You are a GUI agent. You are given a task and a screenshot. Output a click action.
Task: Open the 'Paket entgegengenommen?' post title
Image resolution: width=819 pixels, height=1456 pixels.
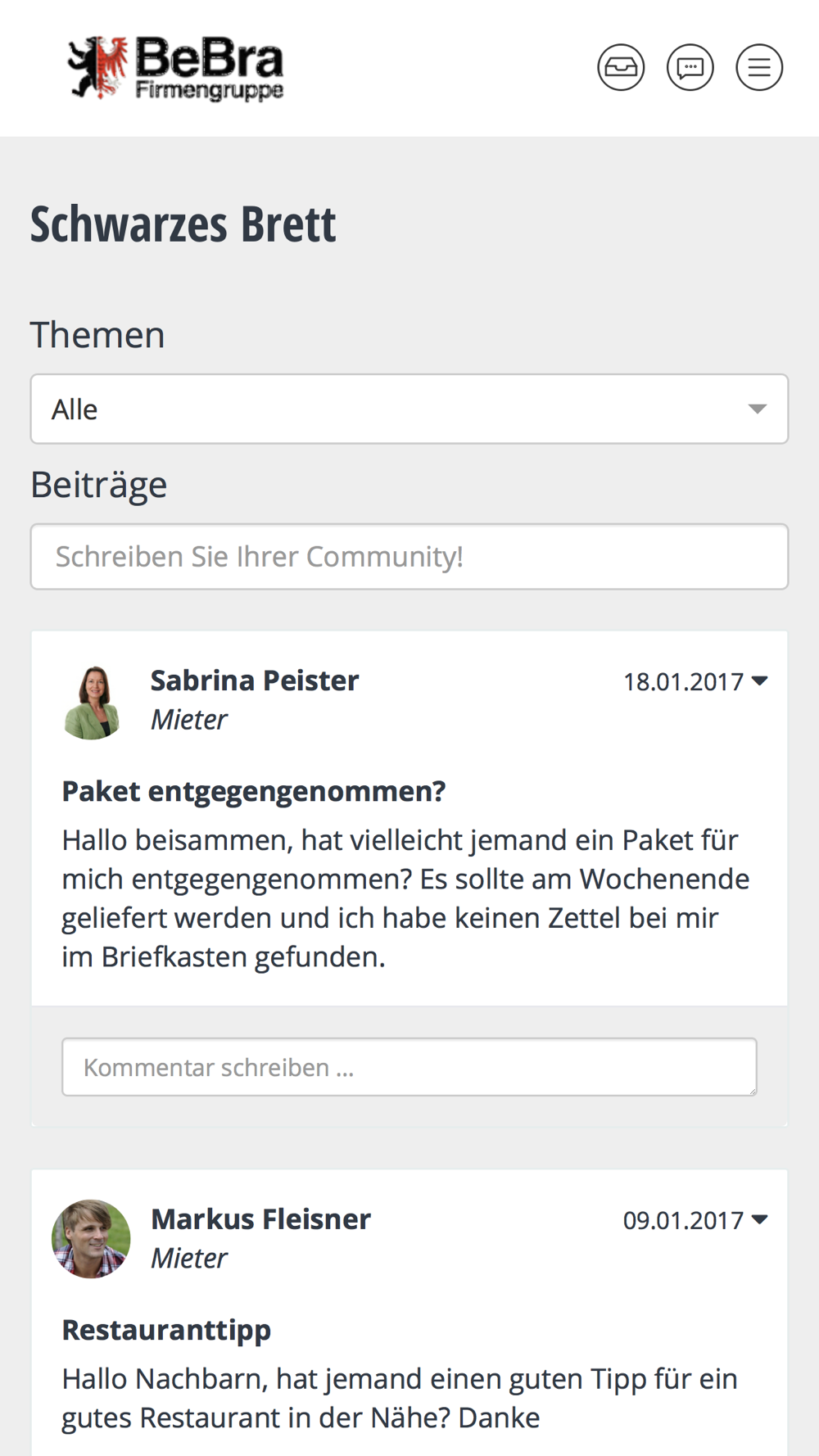click(x=254, y=792)
